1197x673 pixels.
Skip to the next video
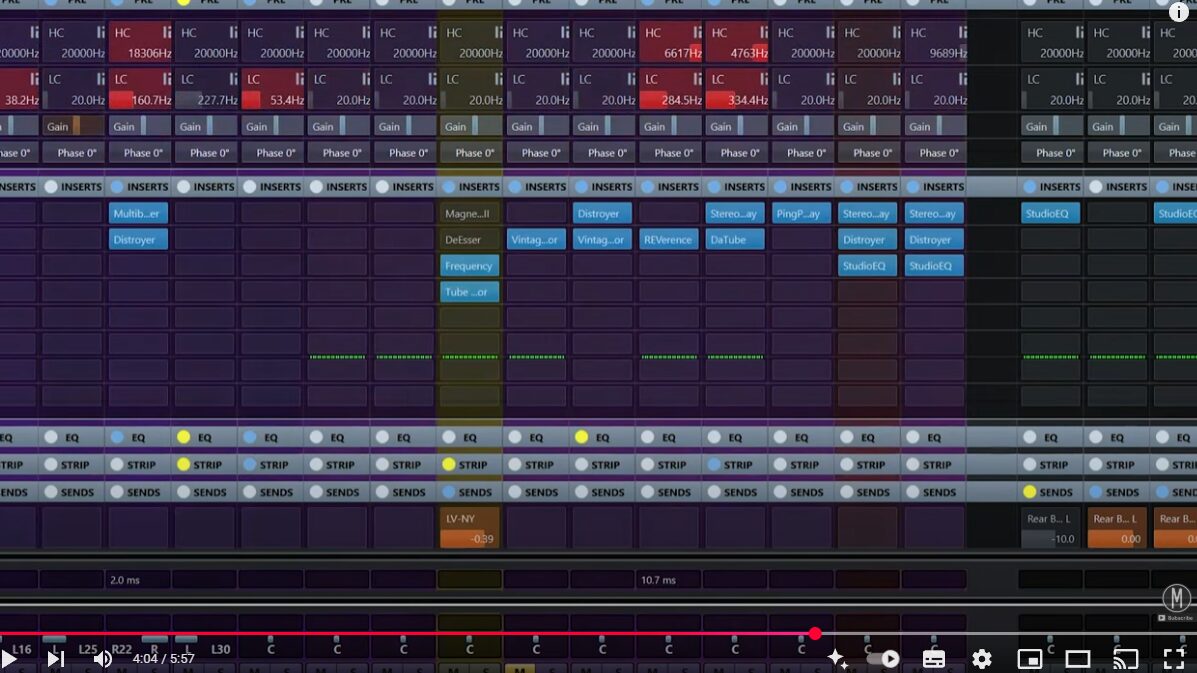click(55, 658)
